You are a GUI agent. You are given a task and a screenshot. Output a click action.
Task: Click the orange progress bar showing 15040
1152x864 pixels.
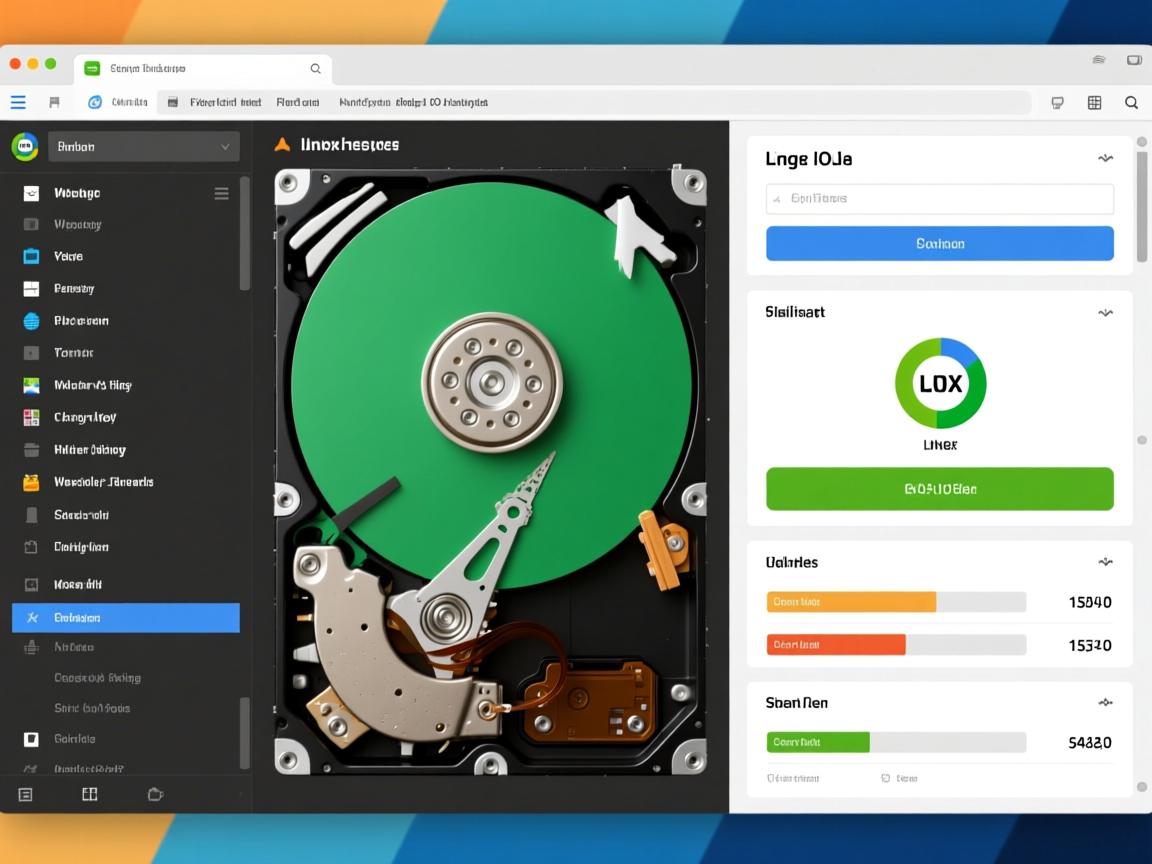[851, 602]
